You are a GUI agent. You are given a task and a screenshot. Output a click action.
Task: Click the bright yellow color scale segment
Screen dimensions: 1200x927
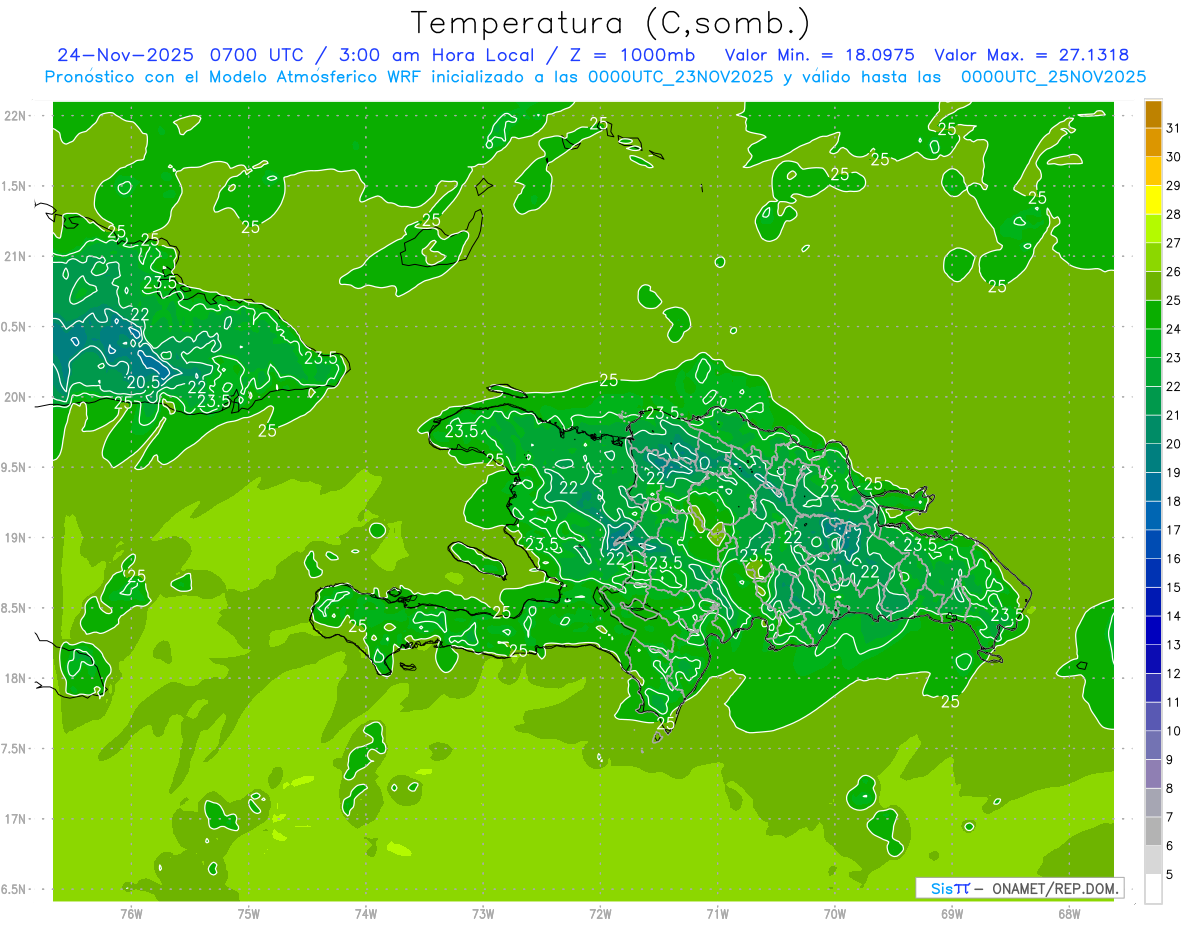[x=1153, y=200]
